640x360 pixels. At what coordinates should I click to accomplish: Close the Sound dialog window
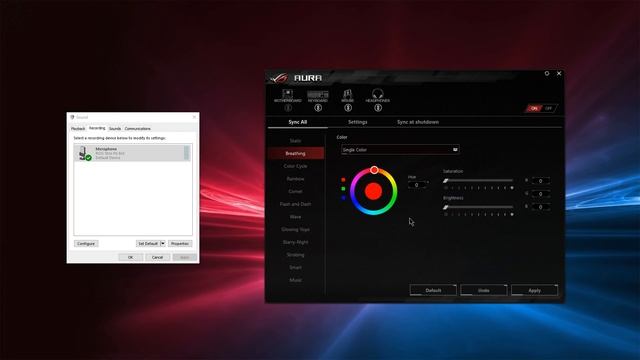pyautogui.click(x=194, y=117)
